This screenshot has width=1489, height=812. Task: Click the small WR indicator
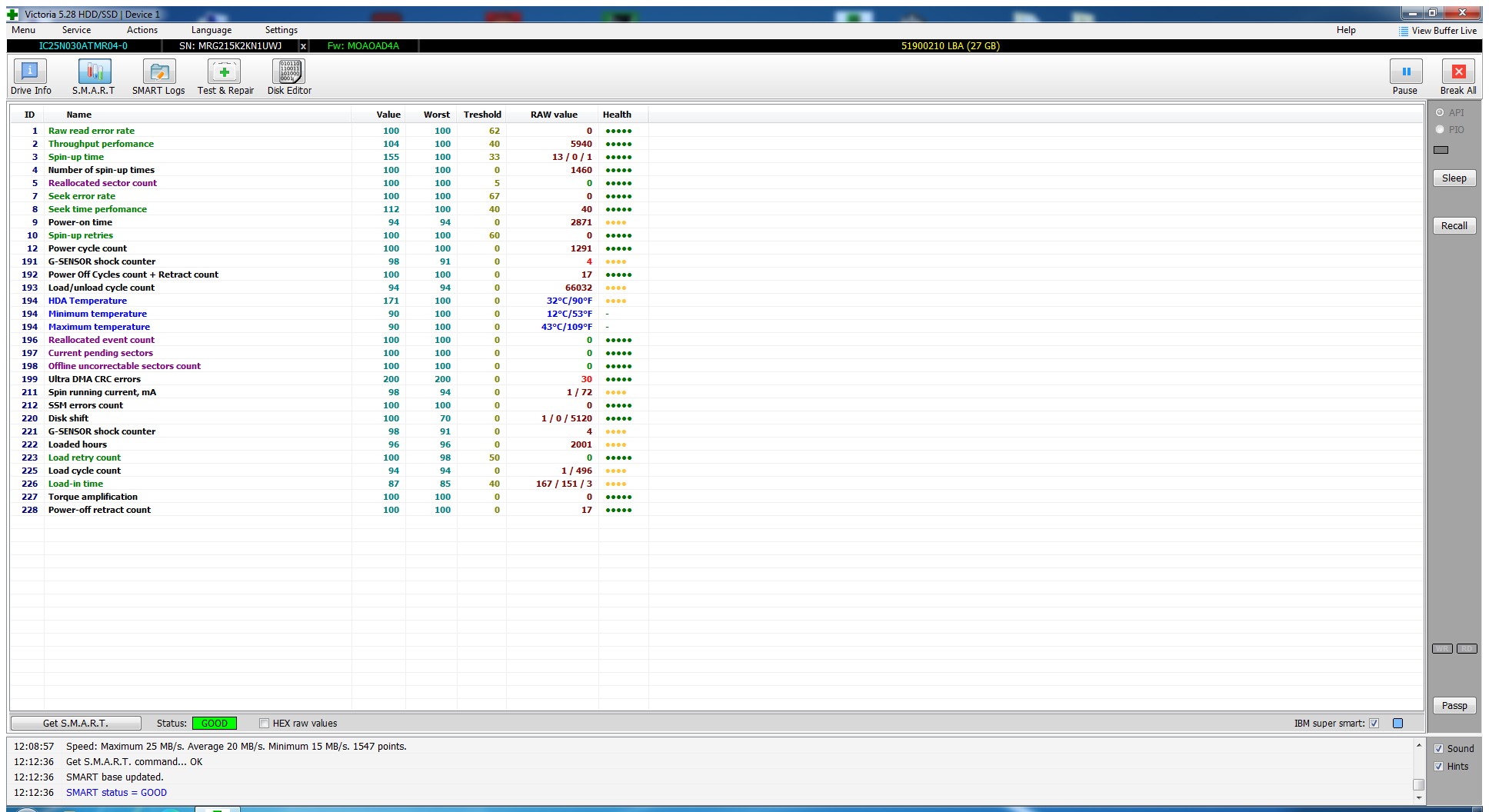click(x=1442, y=648)
